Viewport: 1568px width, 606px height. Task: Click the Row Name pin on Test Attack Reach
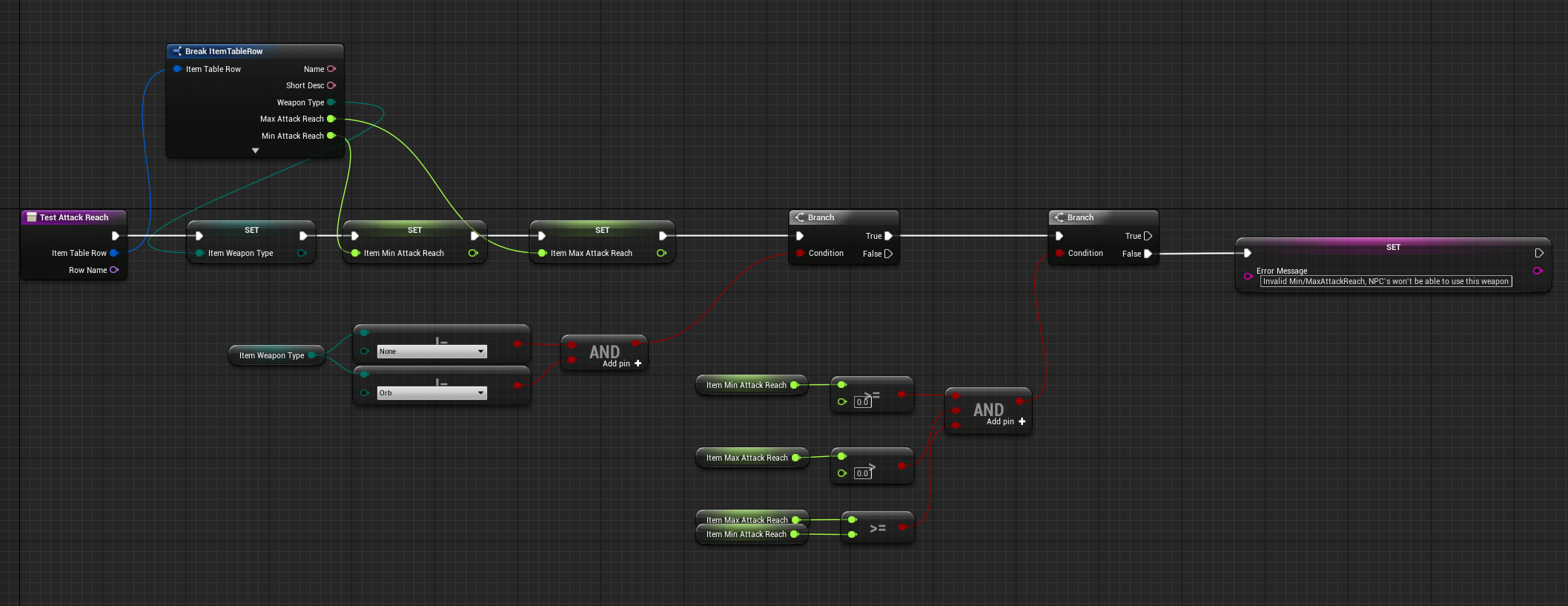(x=114, y=270)
